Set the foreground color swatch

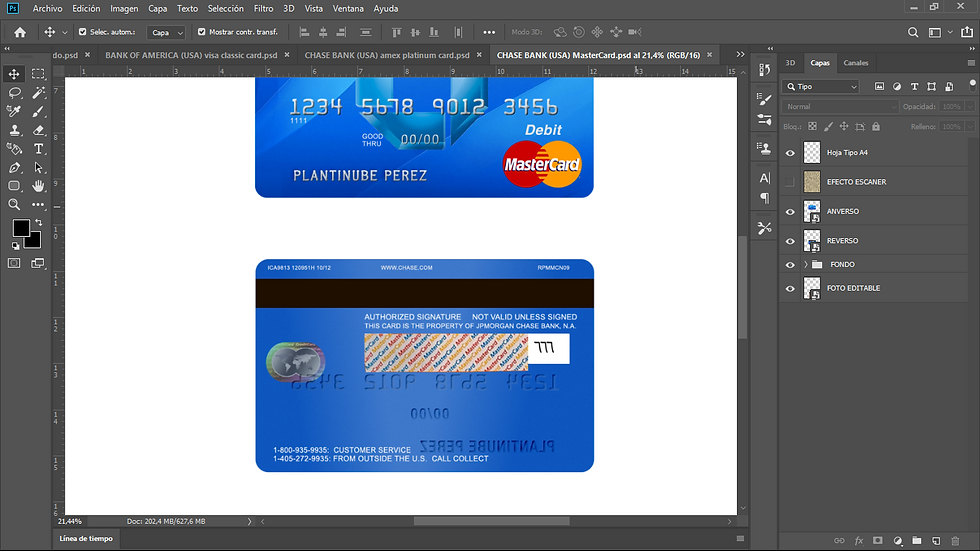[21, 228]
